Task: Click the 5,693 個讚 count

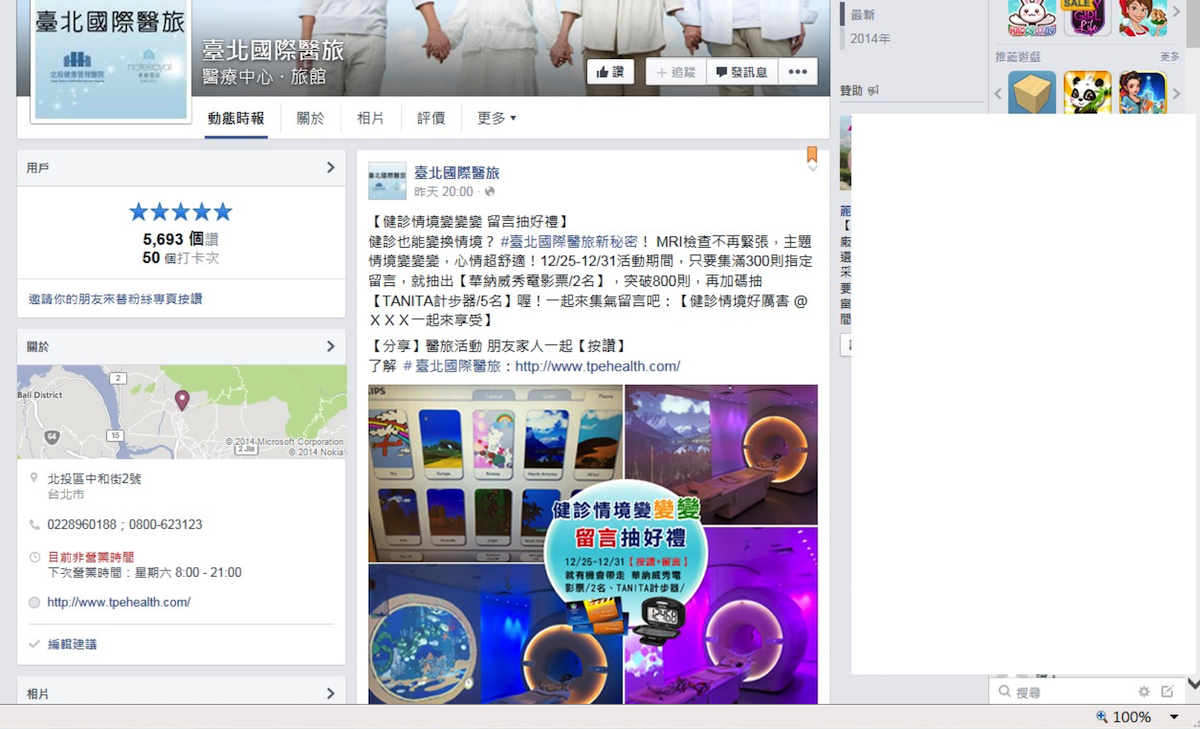Action: point(181,240)
